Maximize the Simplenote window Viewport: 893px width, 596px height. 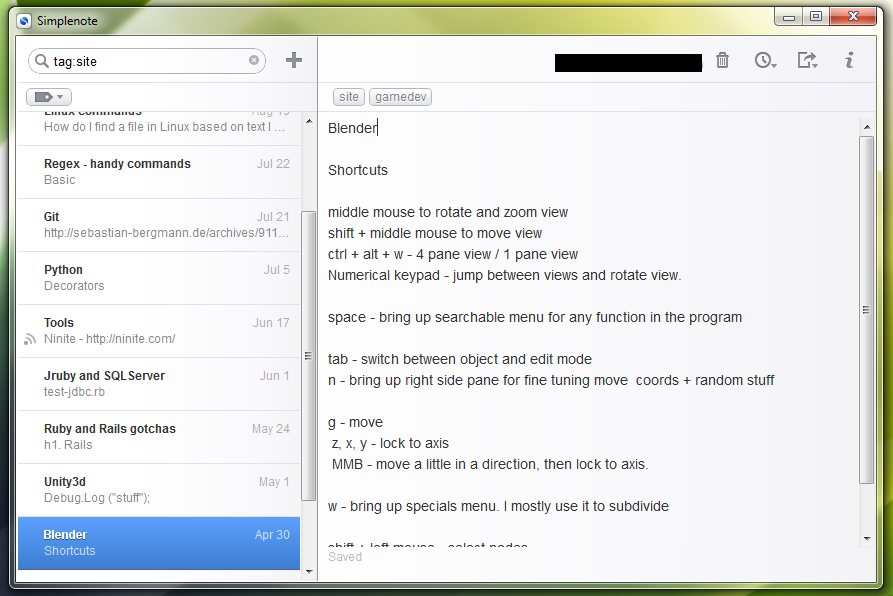click(816, 17)
